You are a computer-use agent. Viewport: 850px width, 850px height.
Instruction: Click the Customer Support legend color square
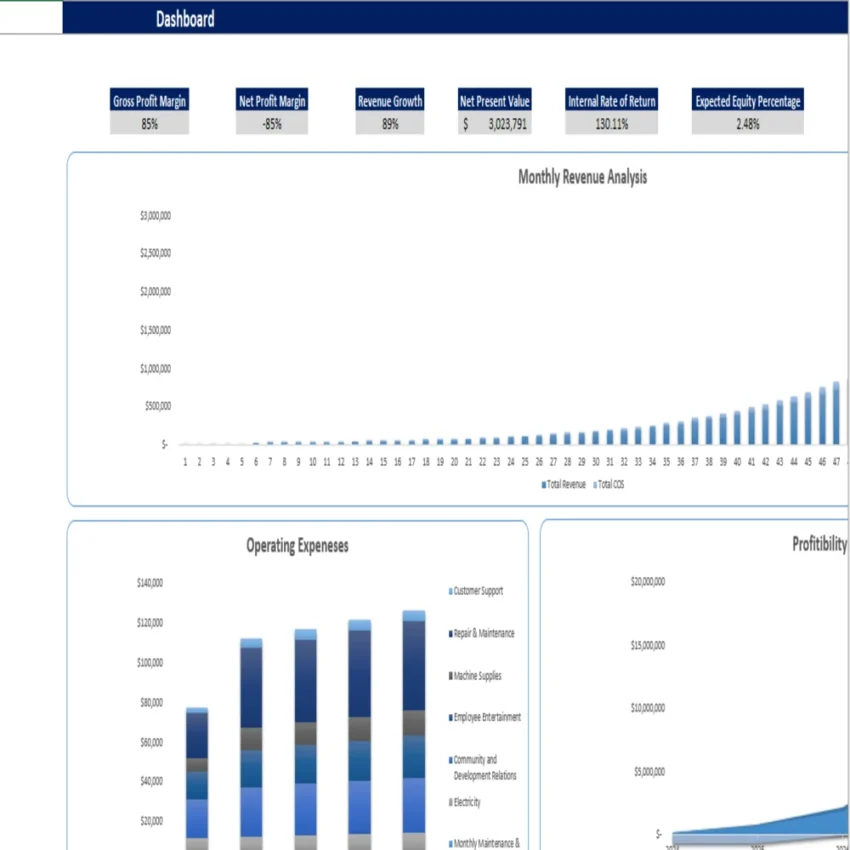(450, 591)
